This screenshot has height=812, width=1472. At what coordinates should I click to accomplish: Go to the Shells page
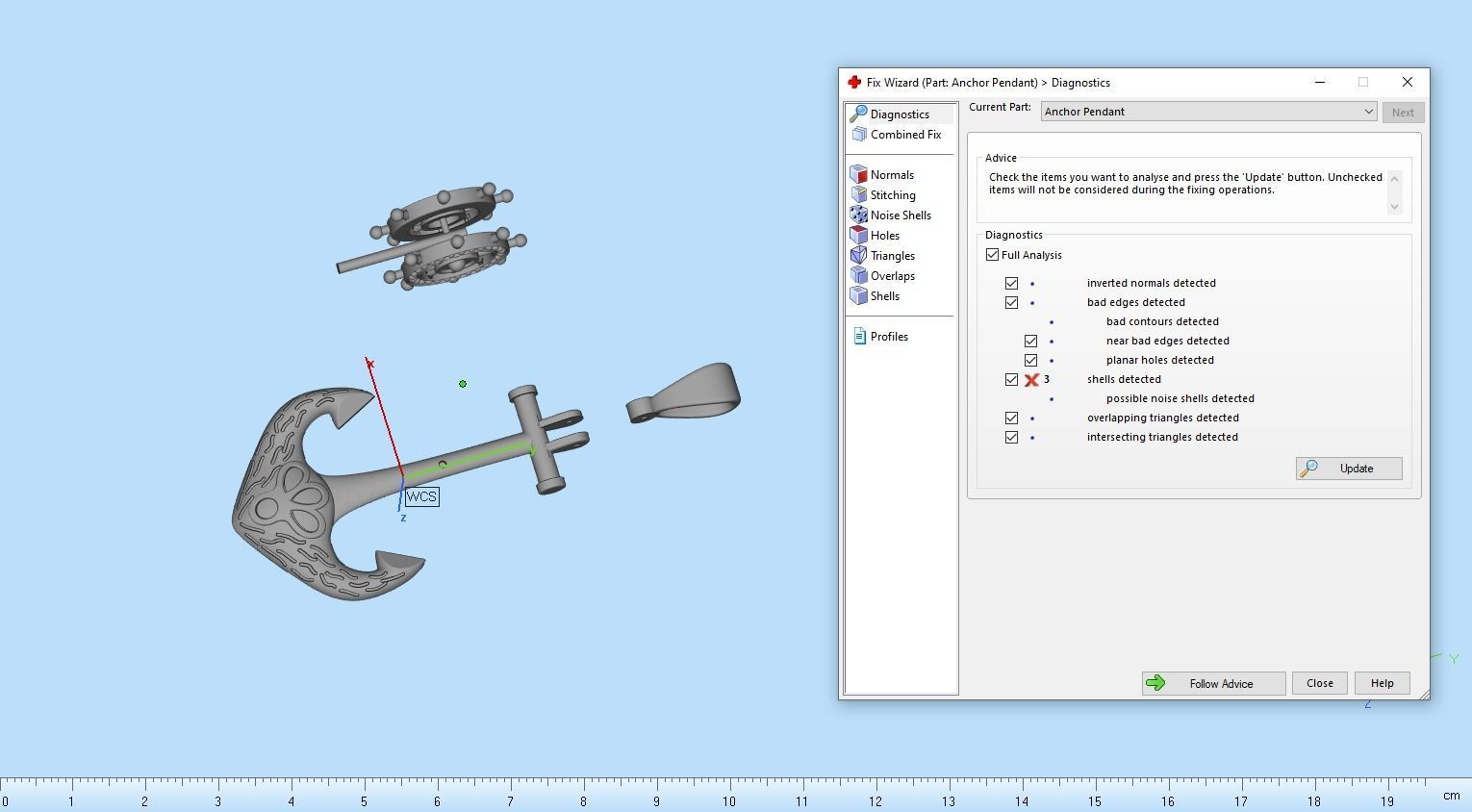[884, 296]
